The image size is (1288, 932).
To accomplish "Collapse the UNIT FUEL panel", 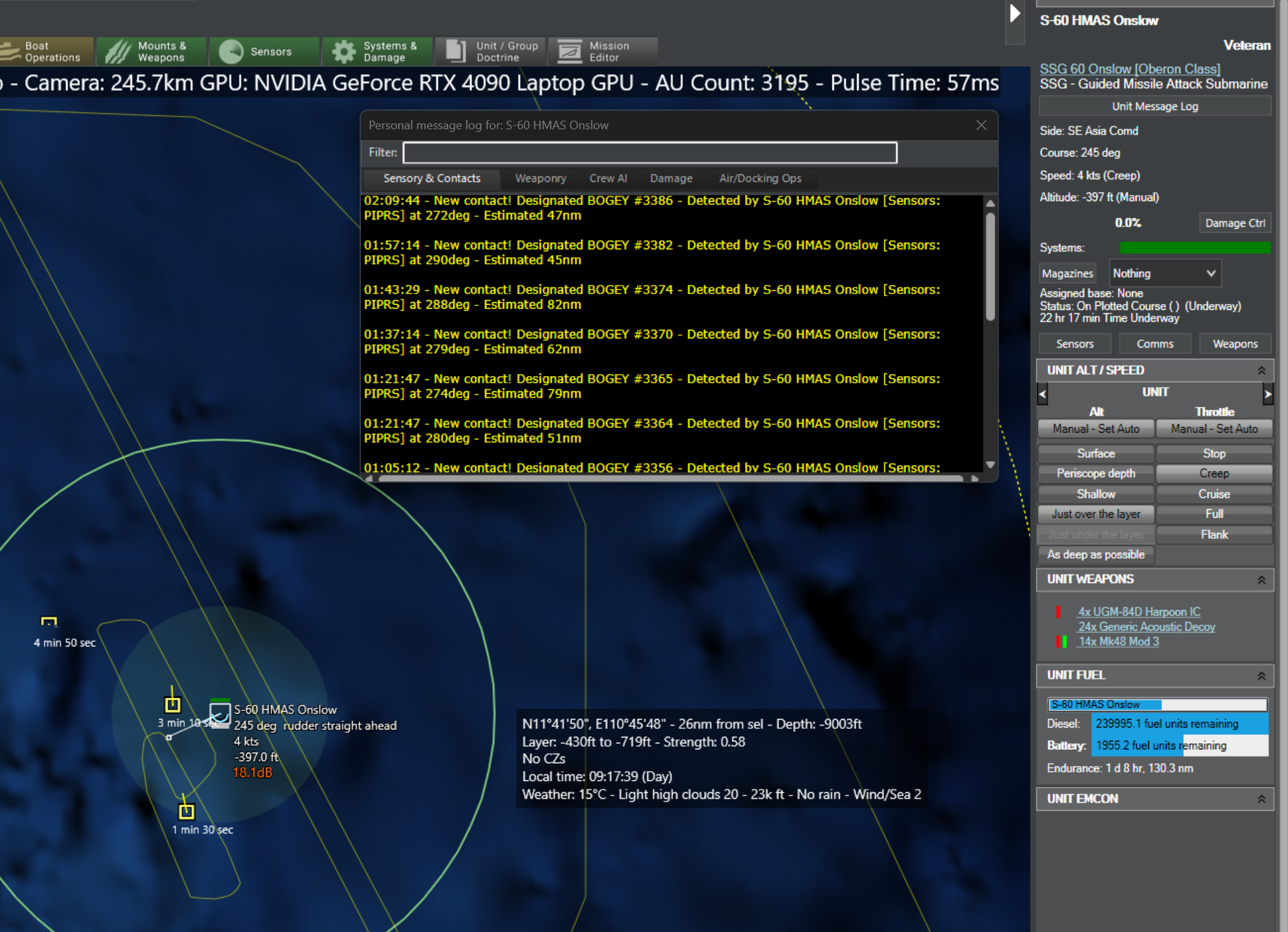I will pos(1261,675).
